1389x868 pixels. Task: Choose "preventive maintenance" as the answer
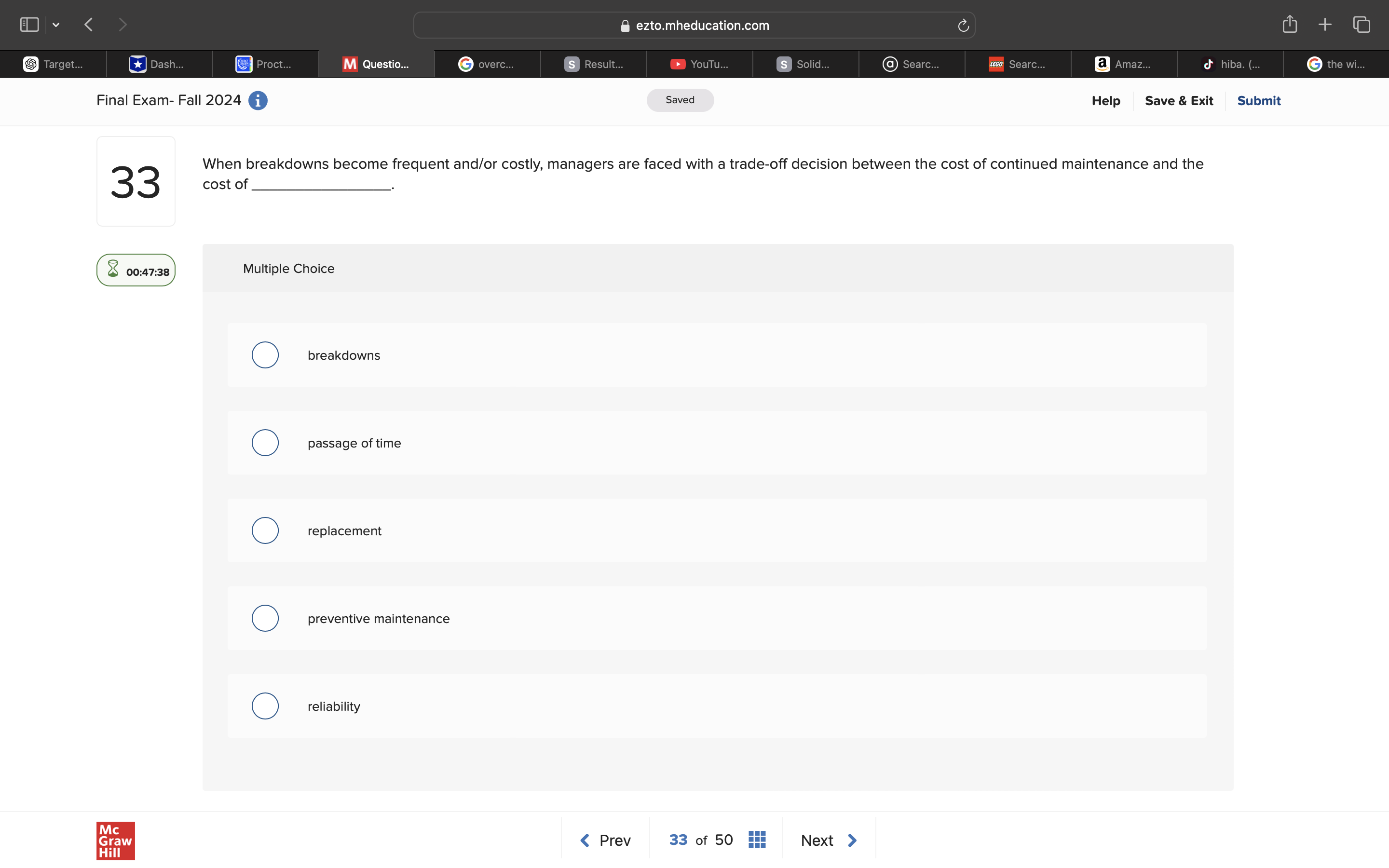coord(265,618)
